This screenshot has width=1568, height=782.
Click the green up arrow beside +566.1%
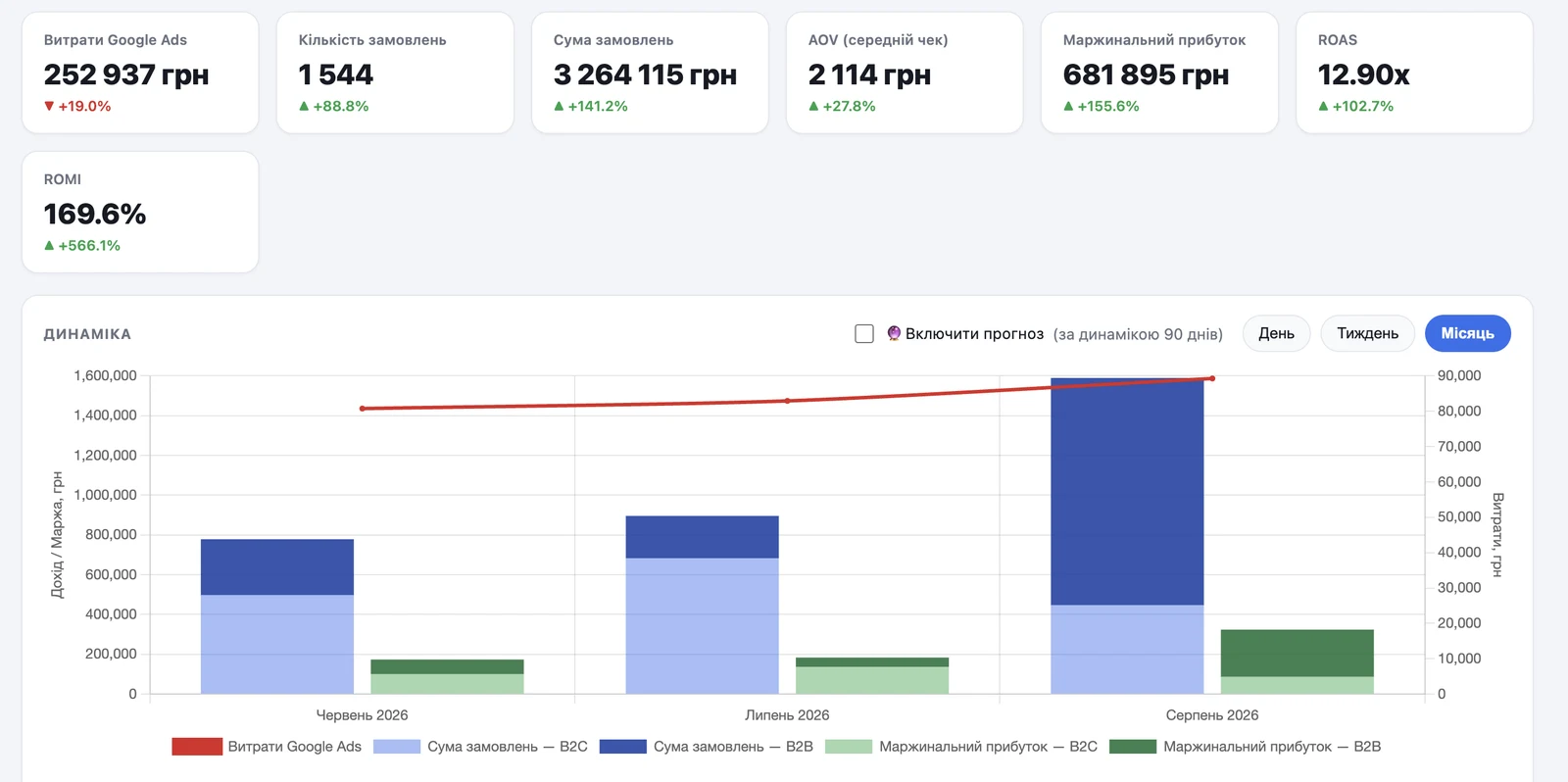[49, 245]
